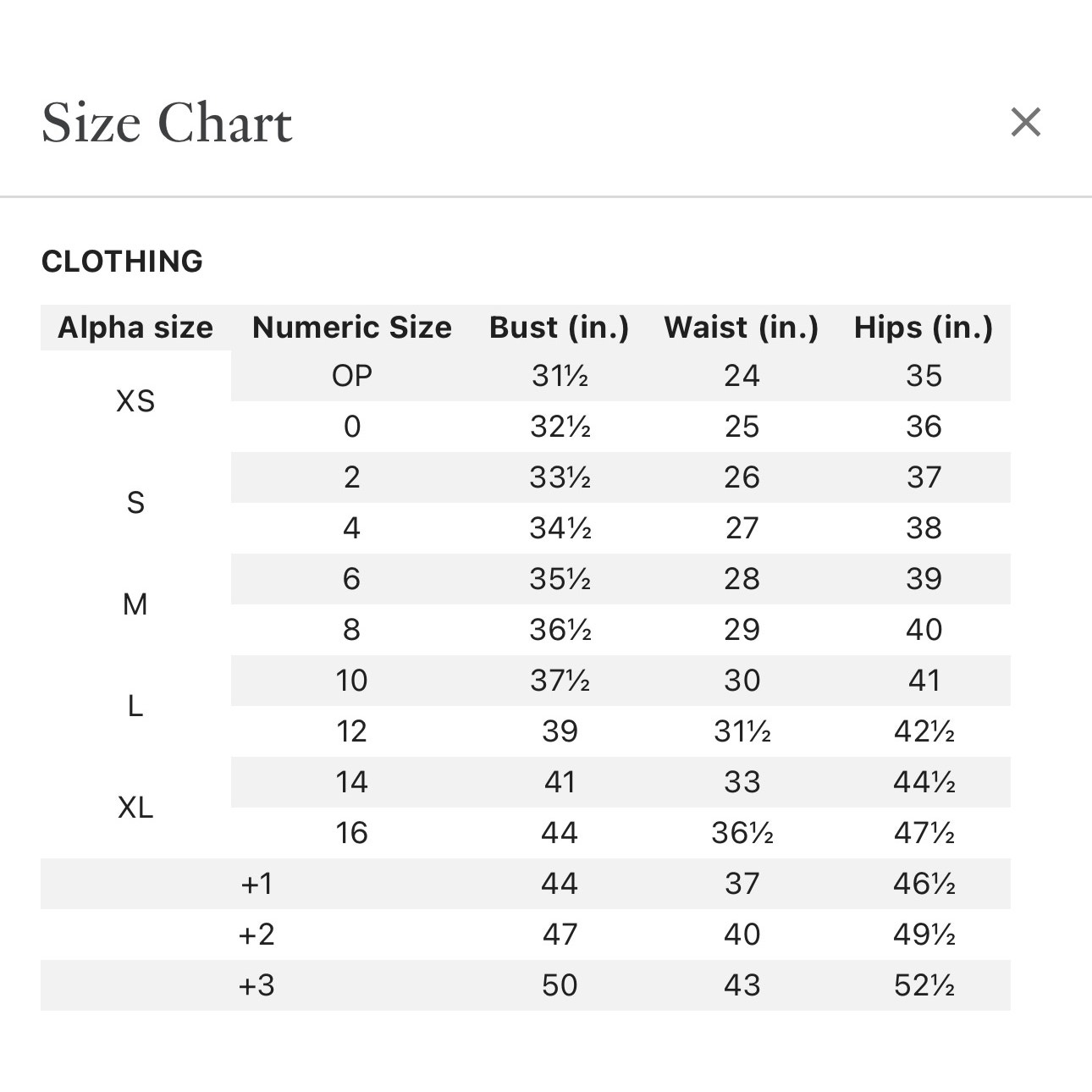Click the Bust (in.) column header
This screenshot has height=1092, width=1092.
(x=560, y=328)
